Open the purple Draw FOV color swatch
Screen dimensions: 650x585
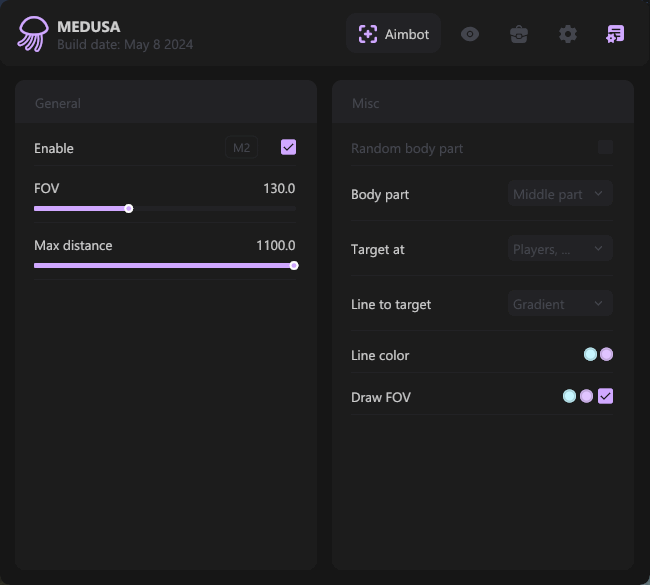(586, 396)
